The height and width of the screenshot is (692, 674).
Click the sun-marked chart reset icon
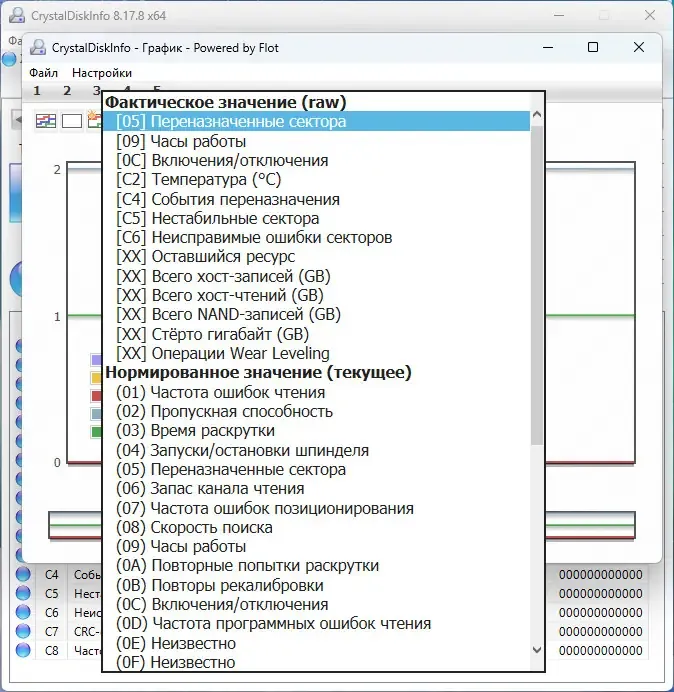[94, 120]
